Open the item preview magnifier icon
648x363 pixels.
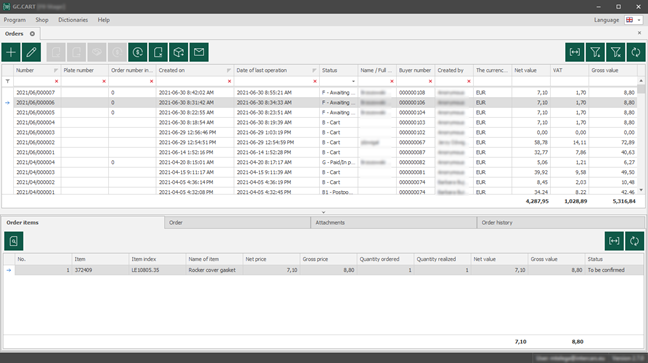[x=14, y=241]
